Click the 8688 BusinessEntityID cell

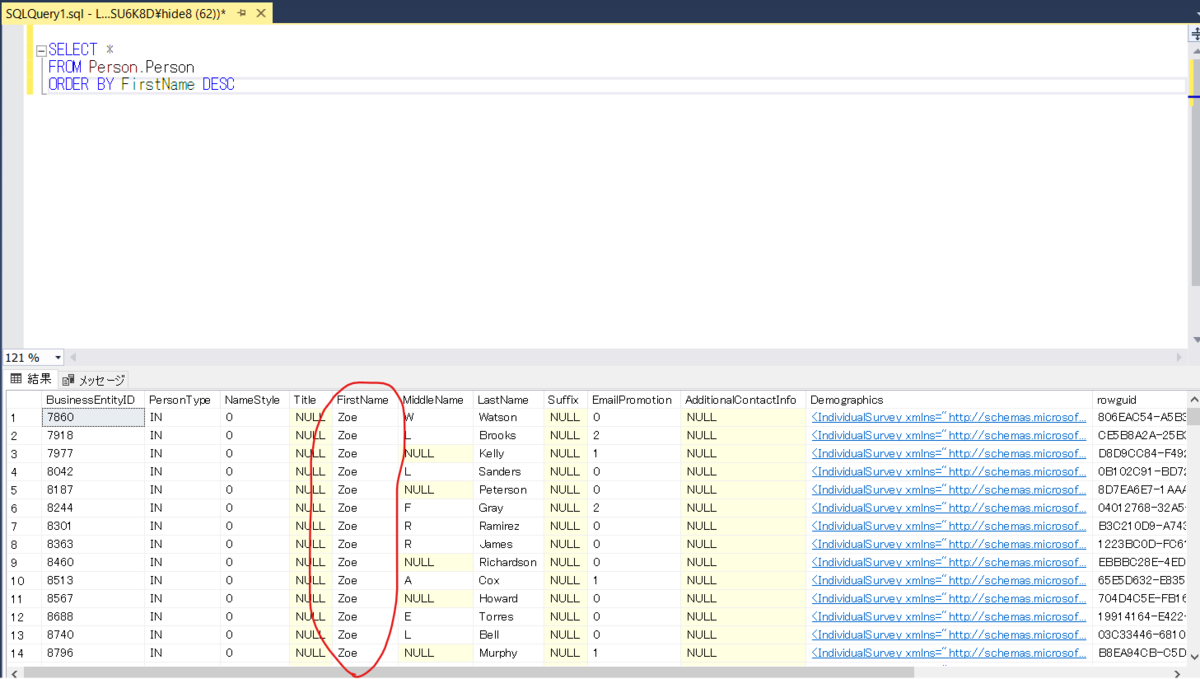click(x=93, y=616)
